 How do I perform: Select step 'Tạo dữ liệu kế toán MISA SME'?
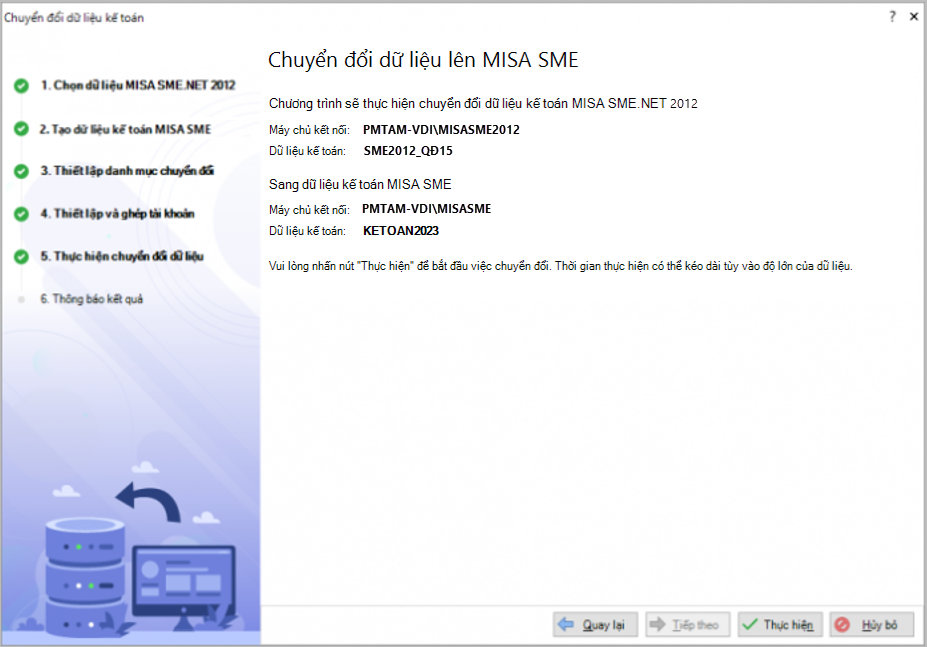[125, 129]
